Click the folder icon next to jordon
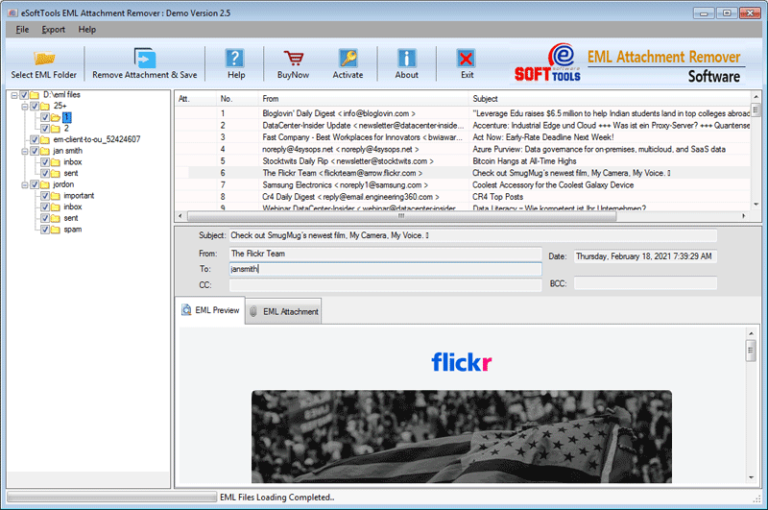The image size is (768, 510). click(45, 185)
